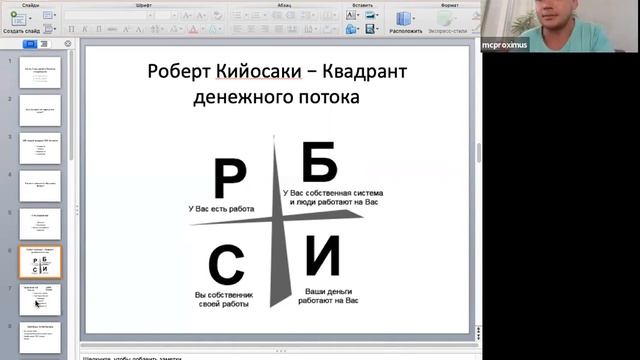Click the notes field below the slide
The width and height of the screenshot is (640, 360).
click(280, 357)
